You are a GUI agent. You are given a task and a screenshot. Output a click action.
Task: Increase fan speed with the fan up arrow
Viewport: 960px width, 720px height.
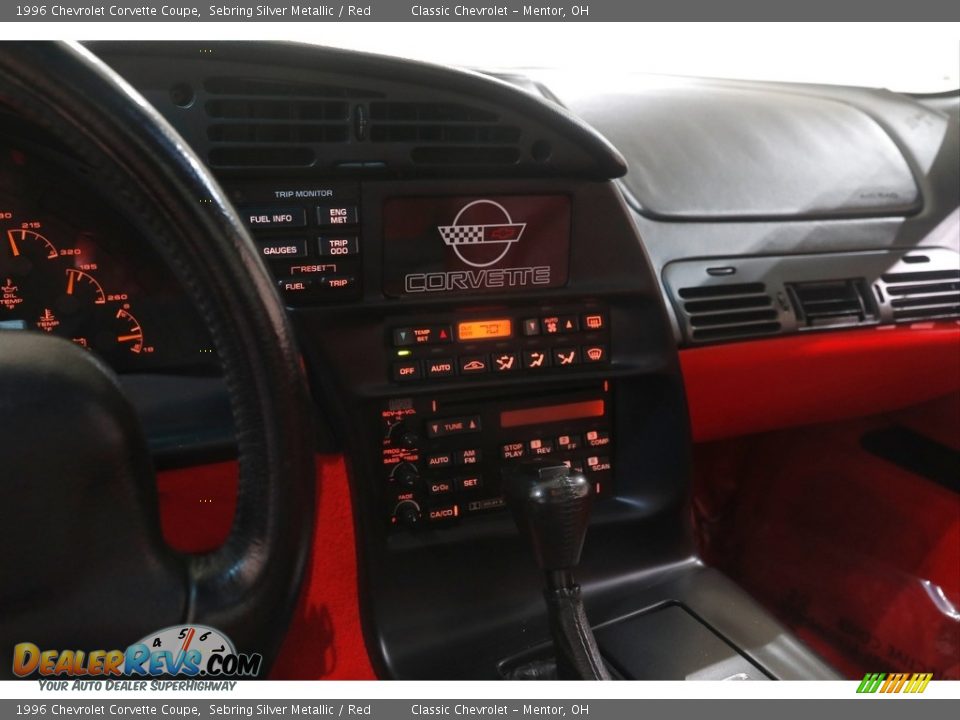click(569, 324)
